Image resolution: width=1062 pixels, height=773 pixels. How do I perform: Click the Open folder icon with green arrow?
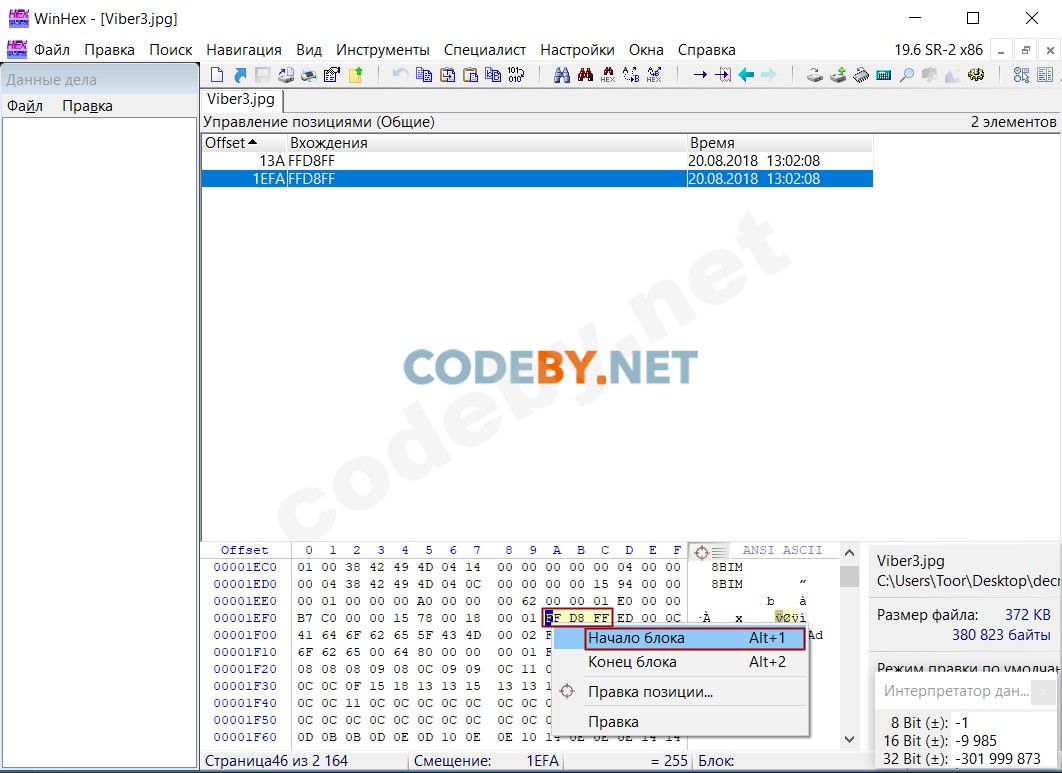coord(356,75)
